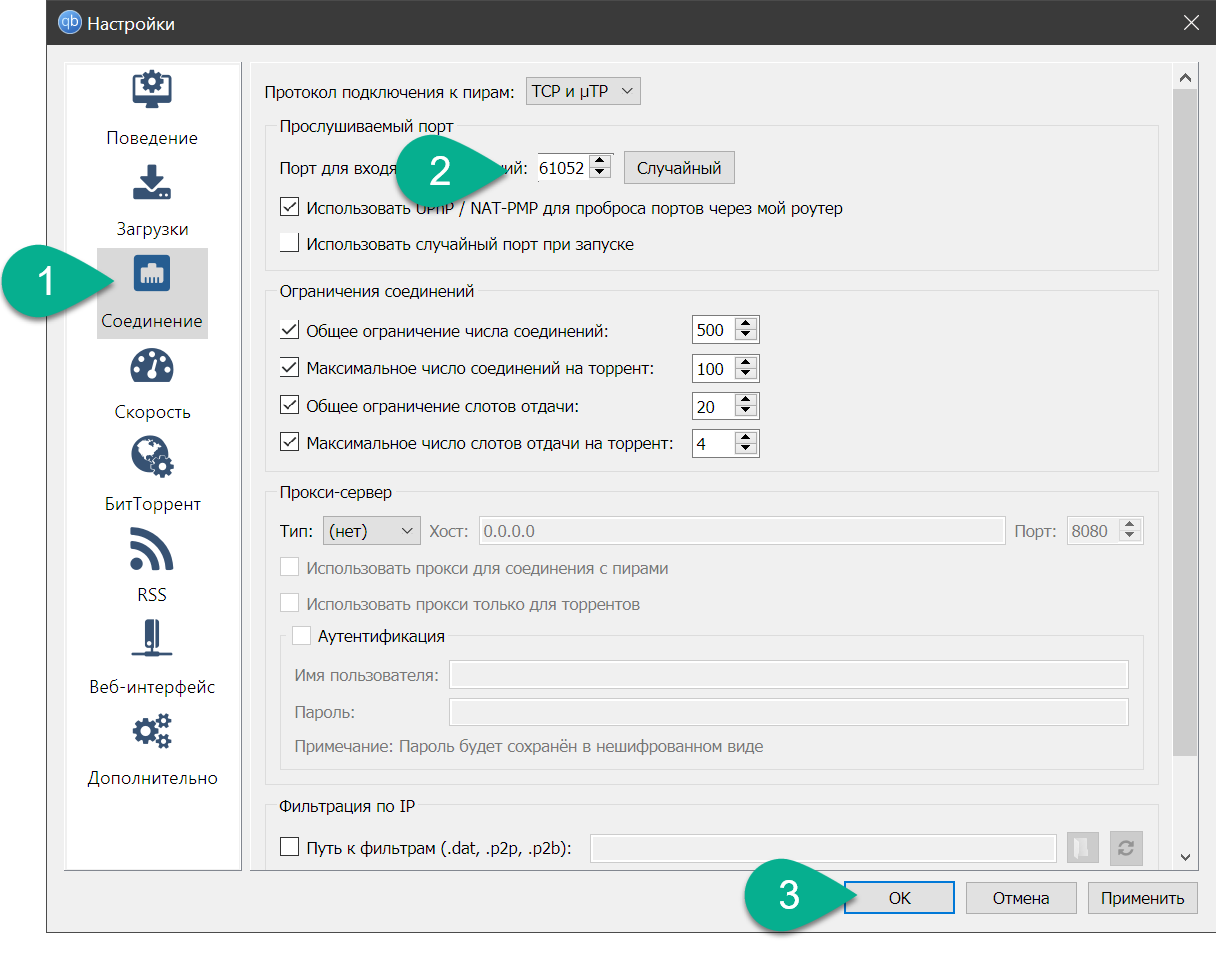This screenshot has width=1216, height=973.
Task: Enable random port on startup checkbox
Action: tap(290, 243)
